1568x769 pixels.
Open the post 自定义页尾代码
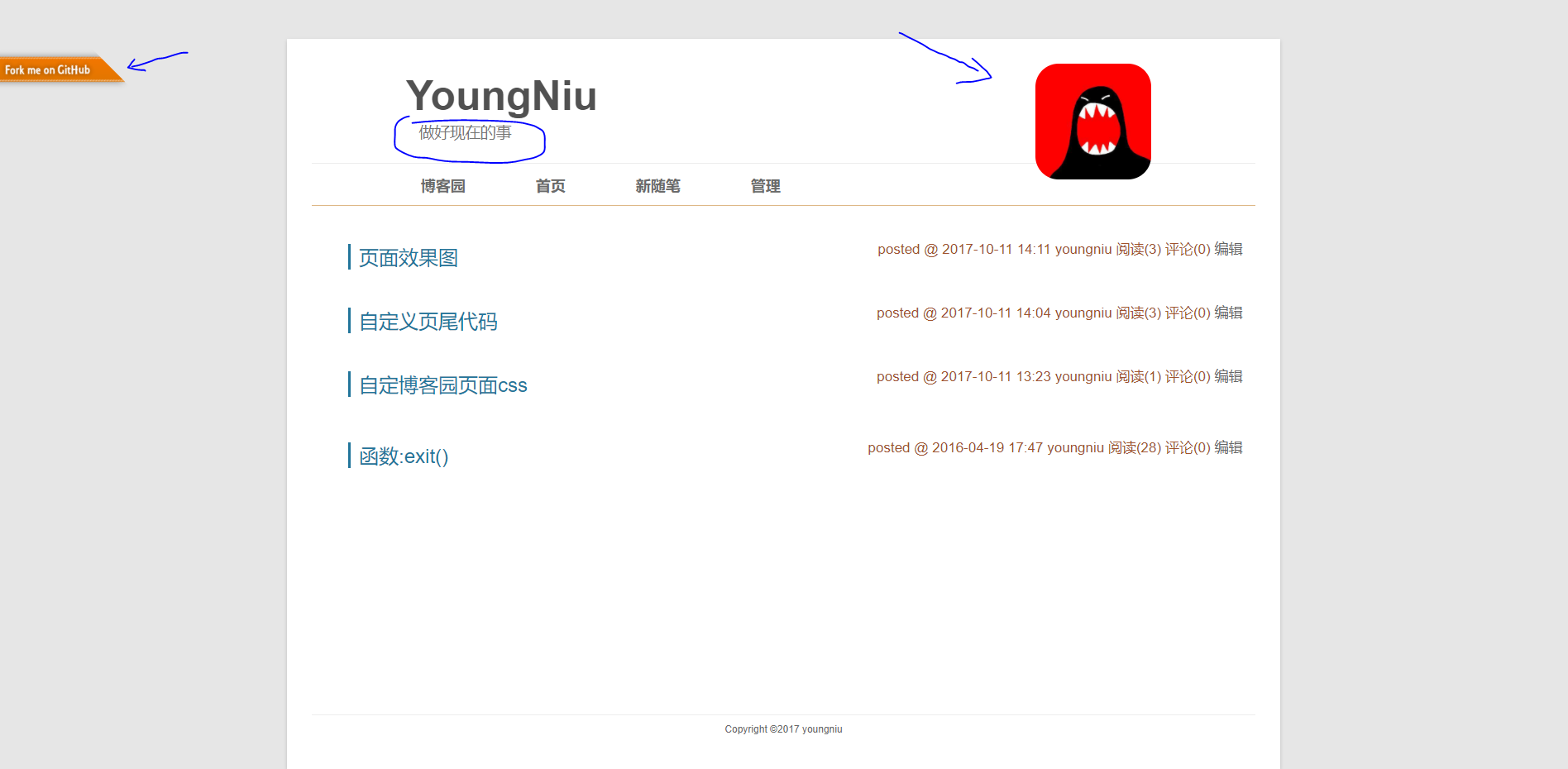pos(428,322)
